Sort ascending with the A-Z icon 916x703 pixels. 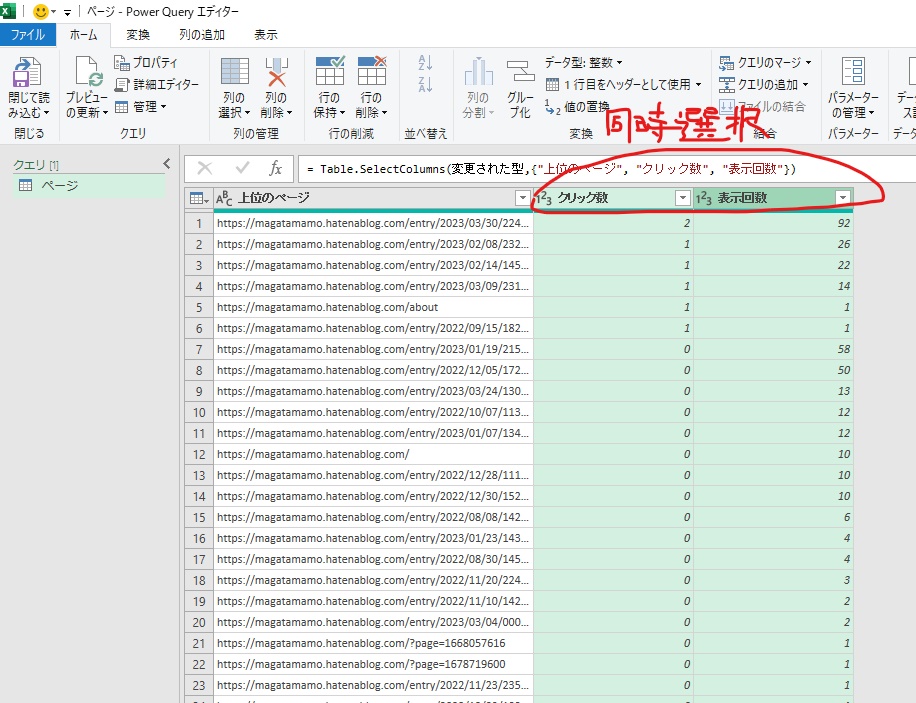pos(425,62)
